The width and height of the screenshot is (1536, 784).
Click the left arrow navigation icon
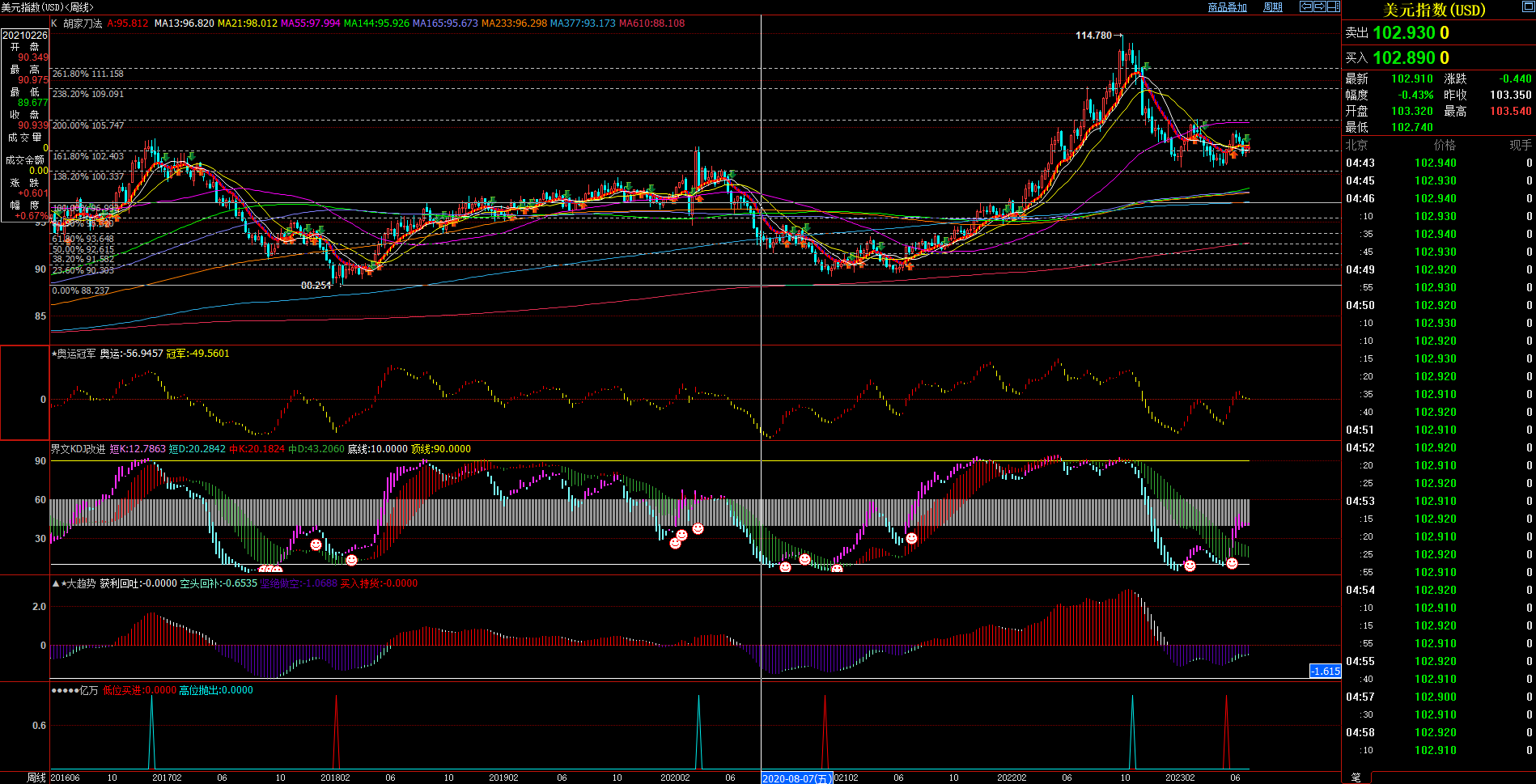tap(1305, 6)
